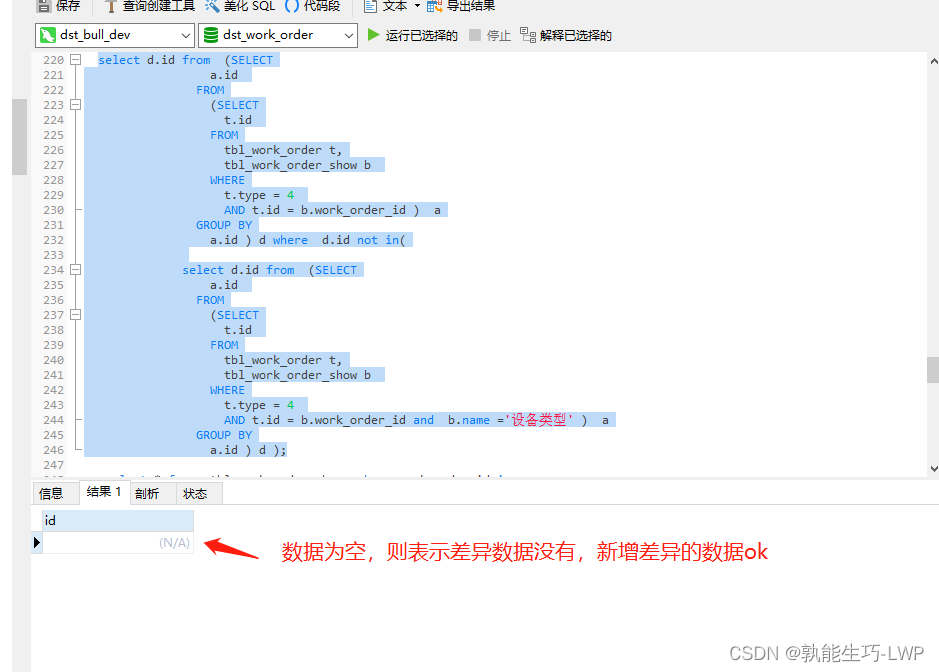Click 'tbl_work_order t,' on line 240
Image resolution: width=939 pixels, height=672 pixels.
[283, 360]
